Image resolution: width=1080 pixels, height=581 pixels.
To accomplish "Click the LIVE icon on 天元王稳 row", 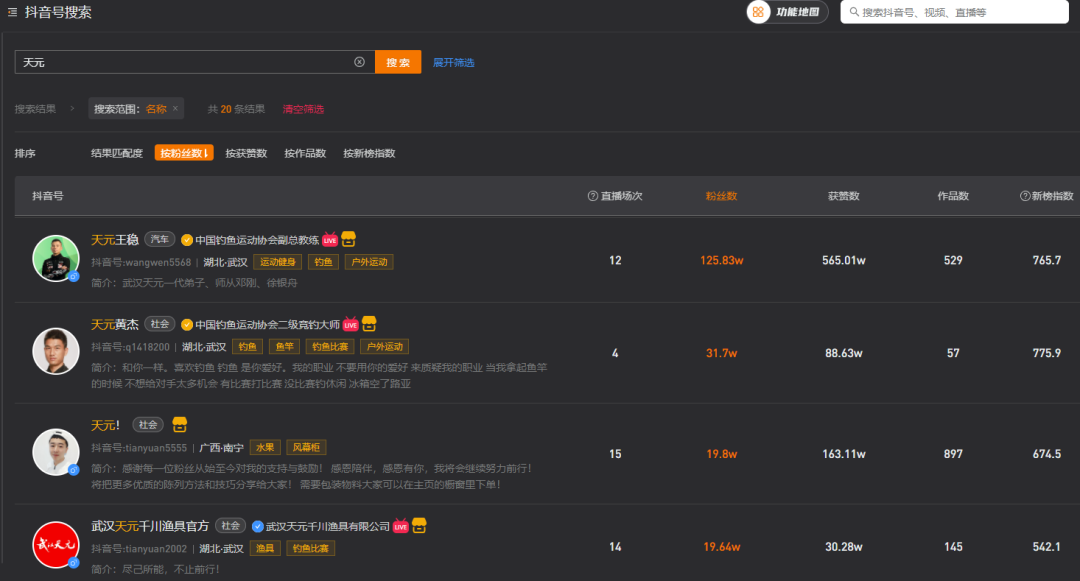I will click(x=330, y=240).
